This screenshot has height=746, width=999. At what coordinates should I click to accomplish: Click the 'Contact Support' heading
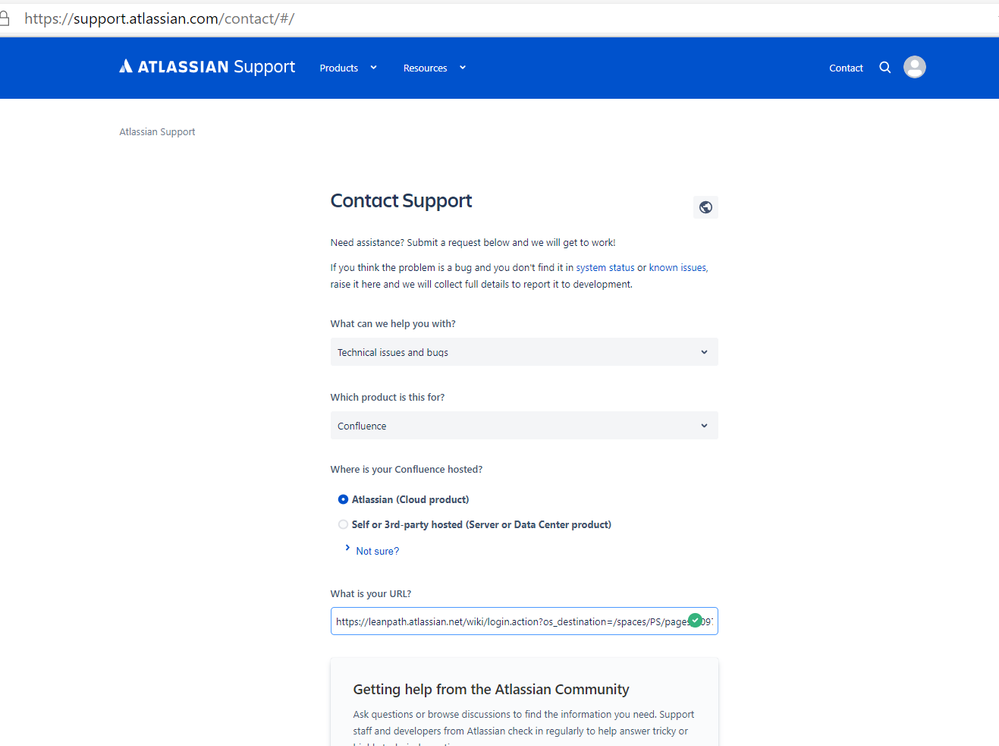click(401, 201)
